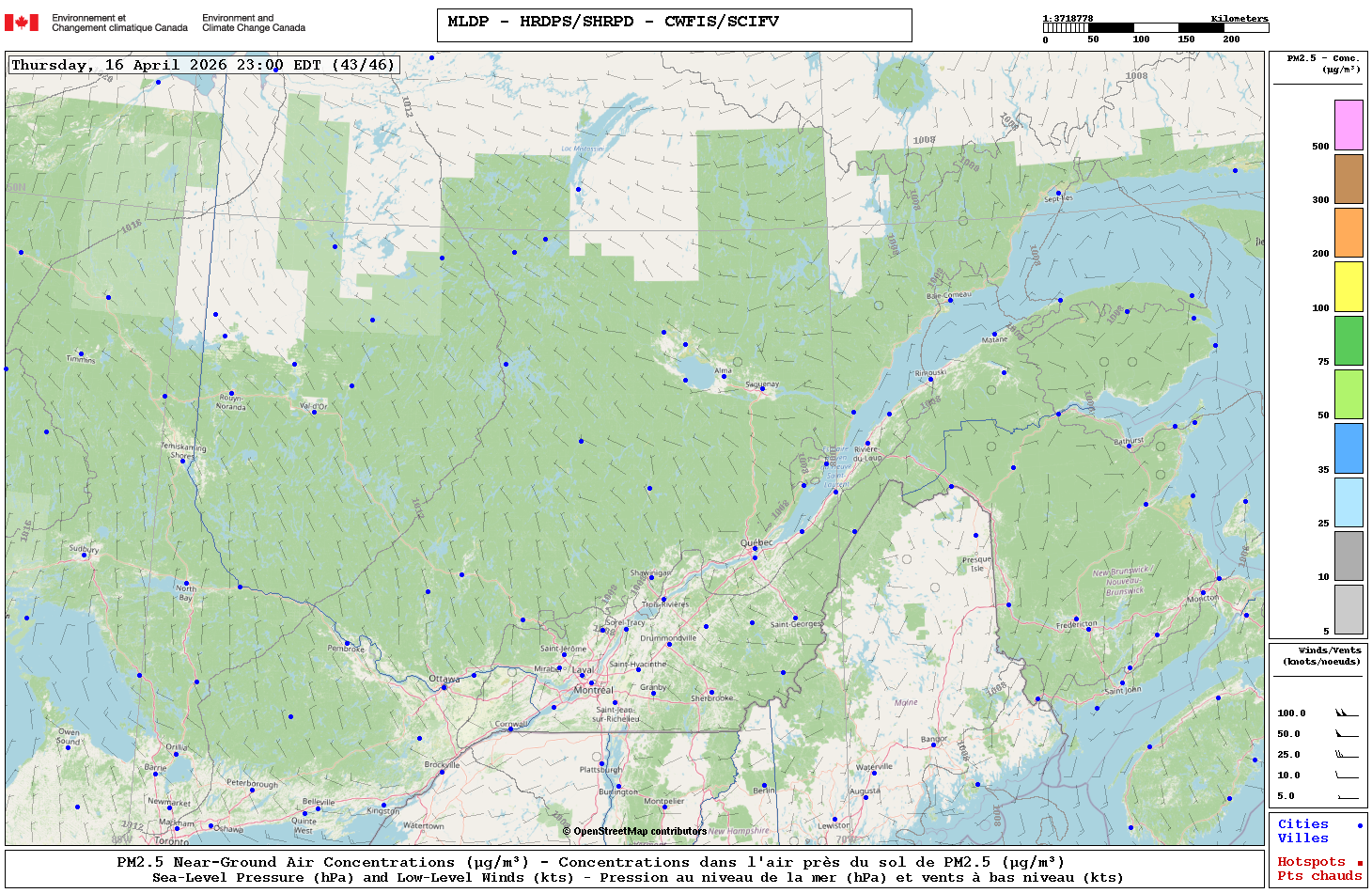Image resolution: width=1372 pixels, height=893 pixels.
Task: Open the OpenStreetMap contributors attribution
Action: point(634,831)
